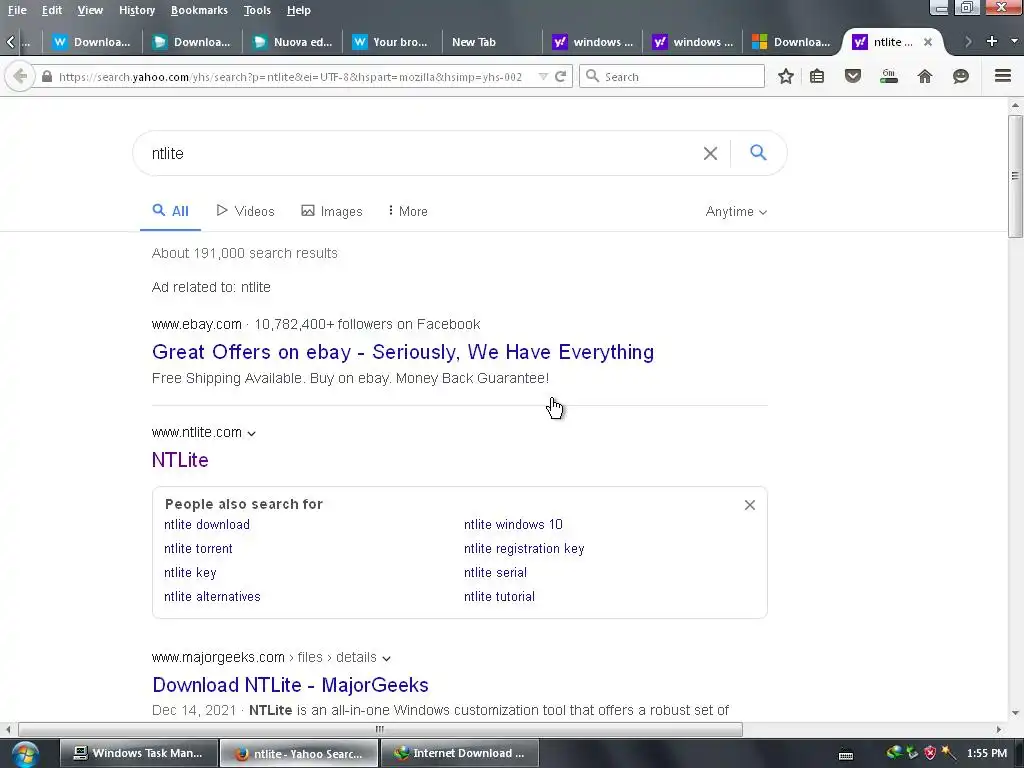Screen dimensions: 1024x768
Task: Focus the URL address bar
Action: click(x=290, y=76)
